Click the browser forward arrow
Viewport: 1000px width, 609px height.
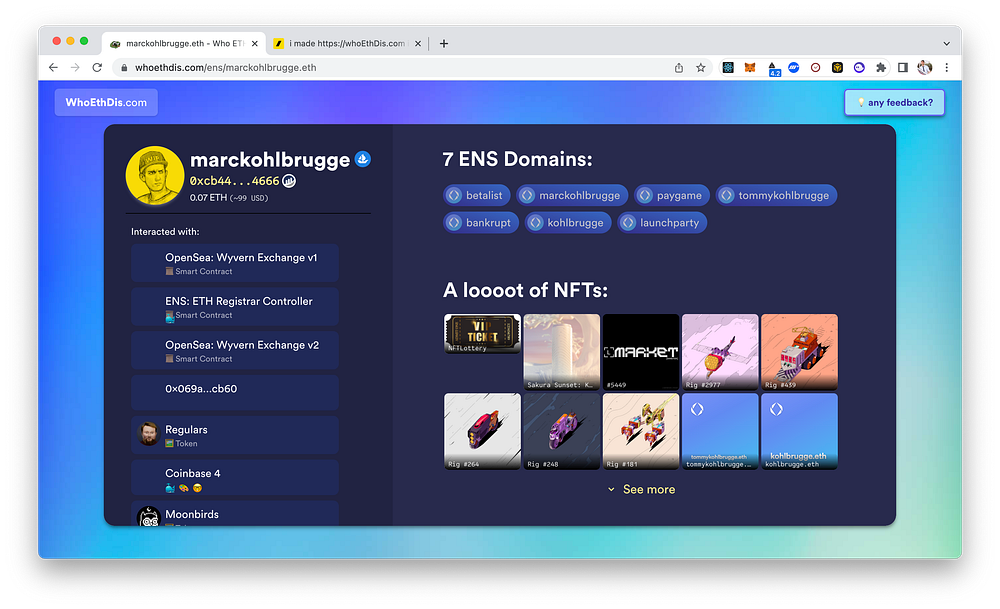(75, 68)
